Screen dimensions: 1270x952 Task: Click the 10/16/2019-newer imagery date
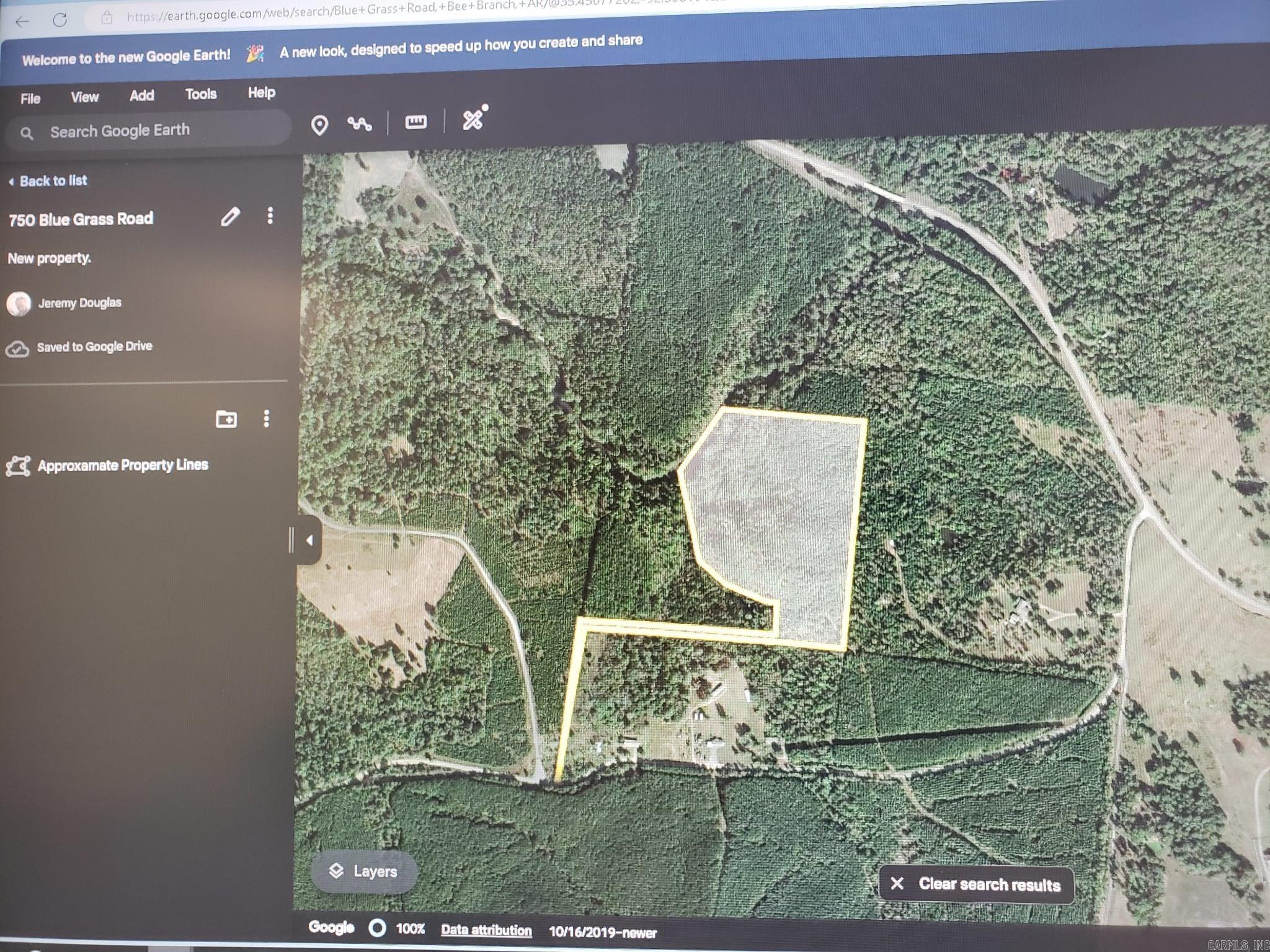pyautogui.click(x=603, y=932)
